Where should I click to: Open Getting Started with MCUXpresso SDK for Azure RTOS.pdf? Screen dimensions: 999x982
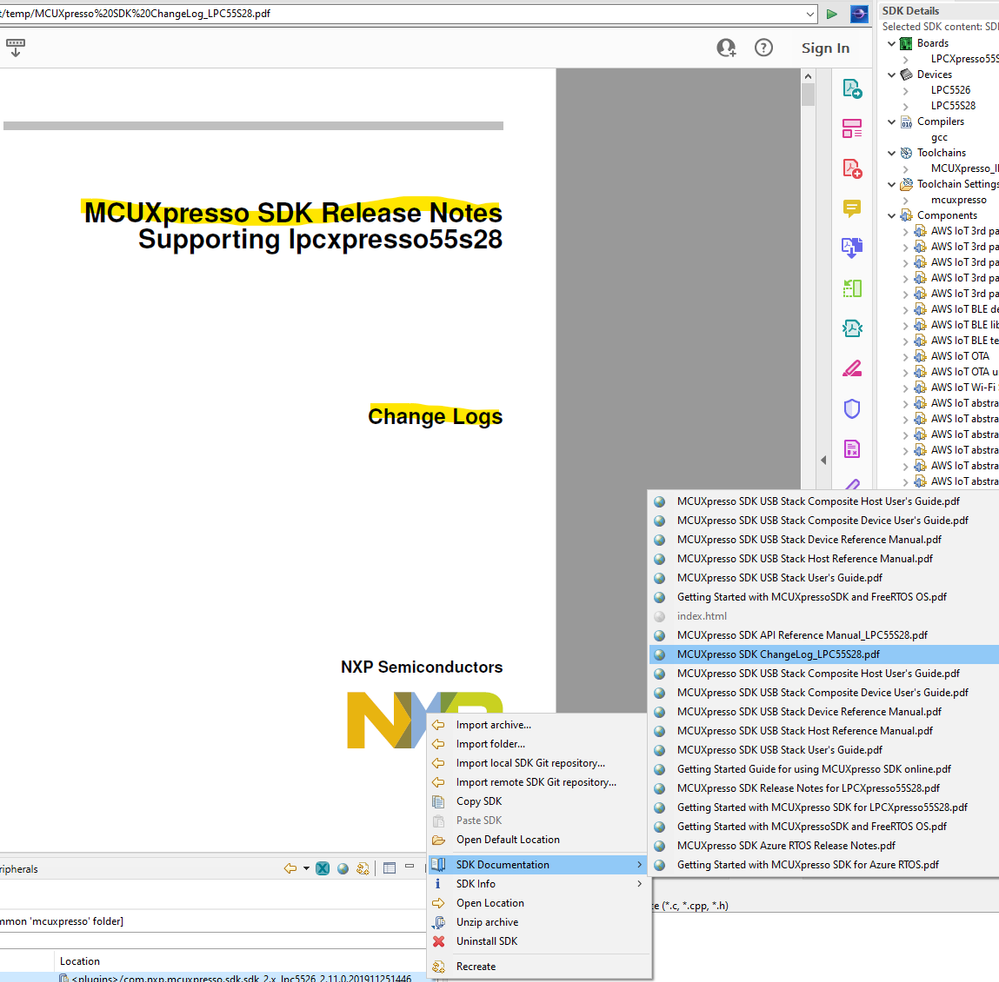click(x=824, y=864)
